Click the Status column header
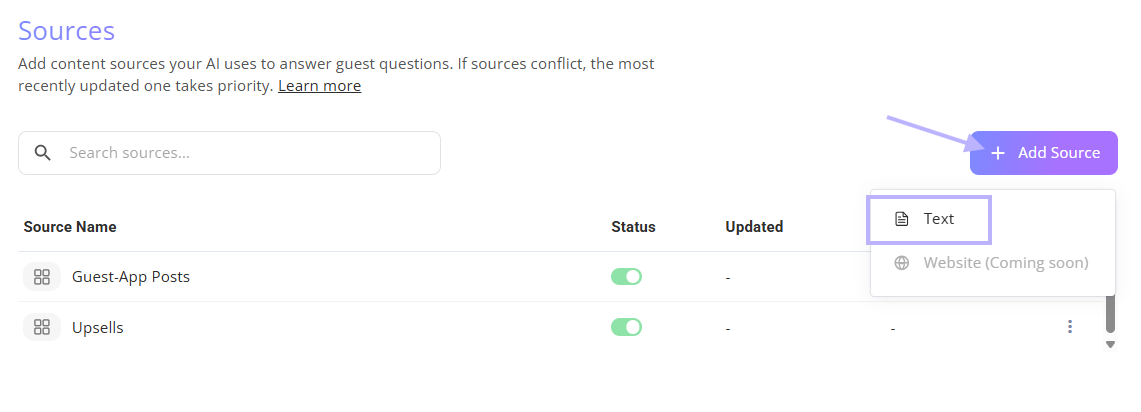The height and width of the screenshot is (412, 1141). point(633,226)
